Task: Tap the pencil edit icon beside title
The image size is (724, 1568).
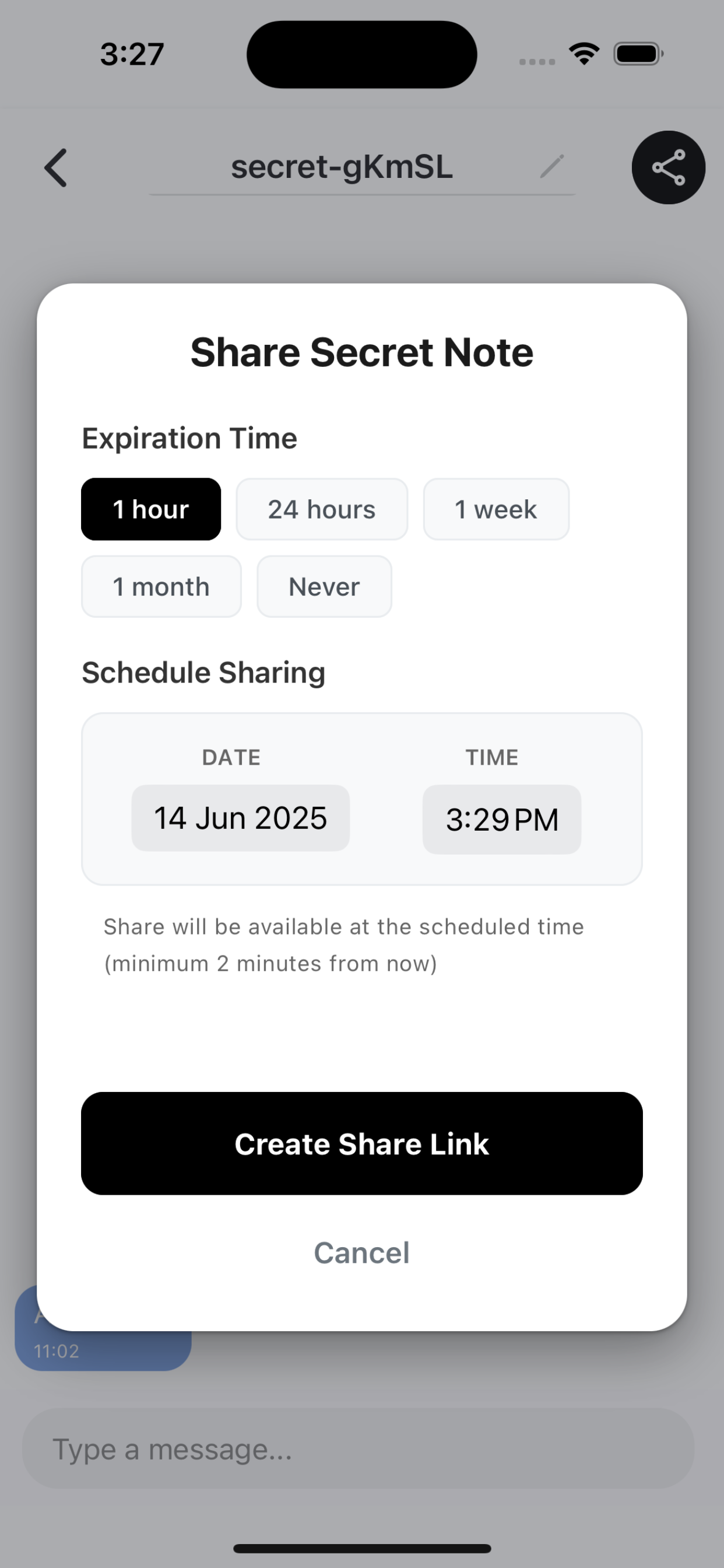Action: (x=552, y=166)
